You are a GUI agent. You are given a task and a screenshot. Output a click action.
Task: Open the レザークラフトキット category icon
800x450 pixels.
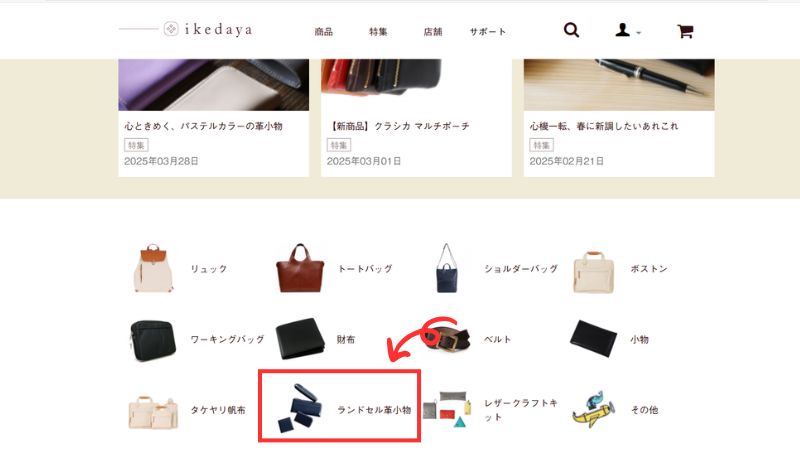coord(447,409)
